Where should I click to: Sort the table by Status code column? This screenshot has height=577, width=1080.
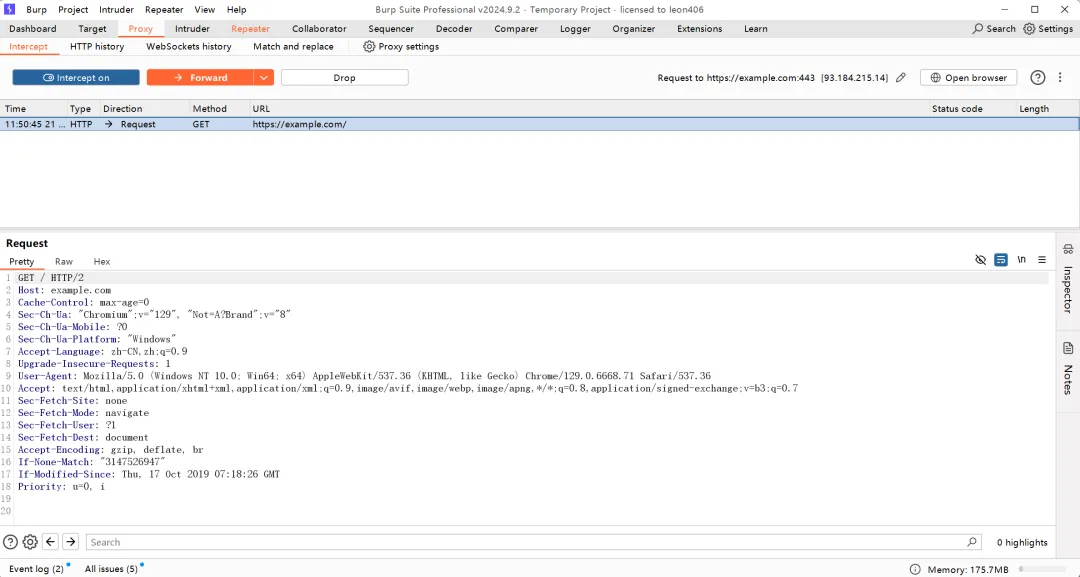pyautogui.click(x=971, y=109)
